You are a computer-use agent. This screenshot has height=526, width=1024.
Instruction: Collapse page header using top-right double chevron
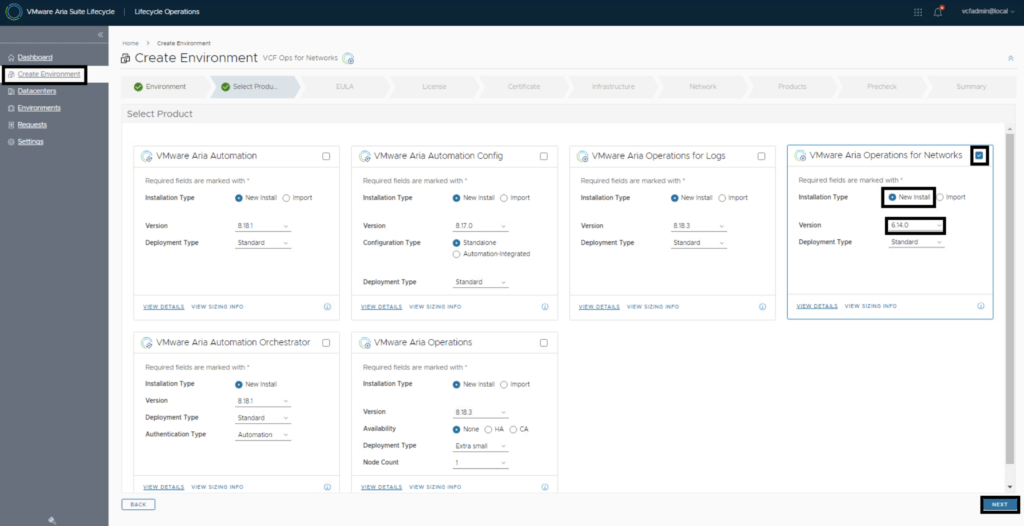[1010, 58]
